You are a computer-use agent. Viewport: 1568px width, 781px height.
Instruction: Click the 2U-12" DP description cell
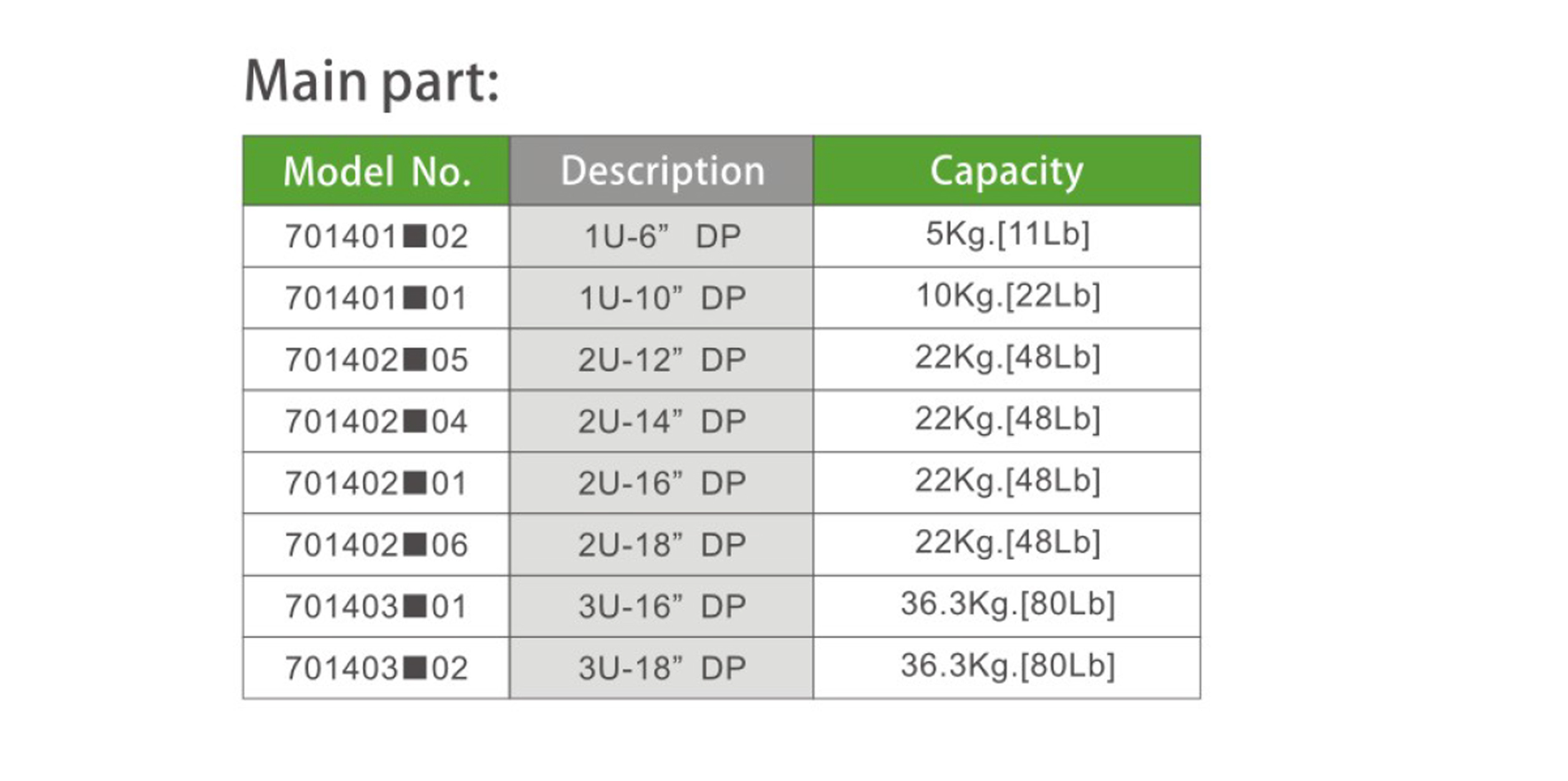661,360
